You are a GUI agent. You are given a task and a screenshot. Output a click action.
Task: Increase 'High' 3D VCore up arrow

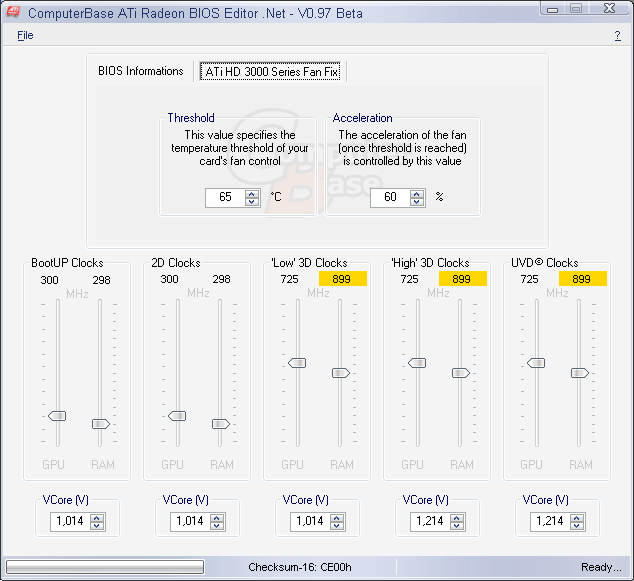[x=457, y=518]
